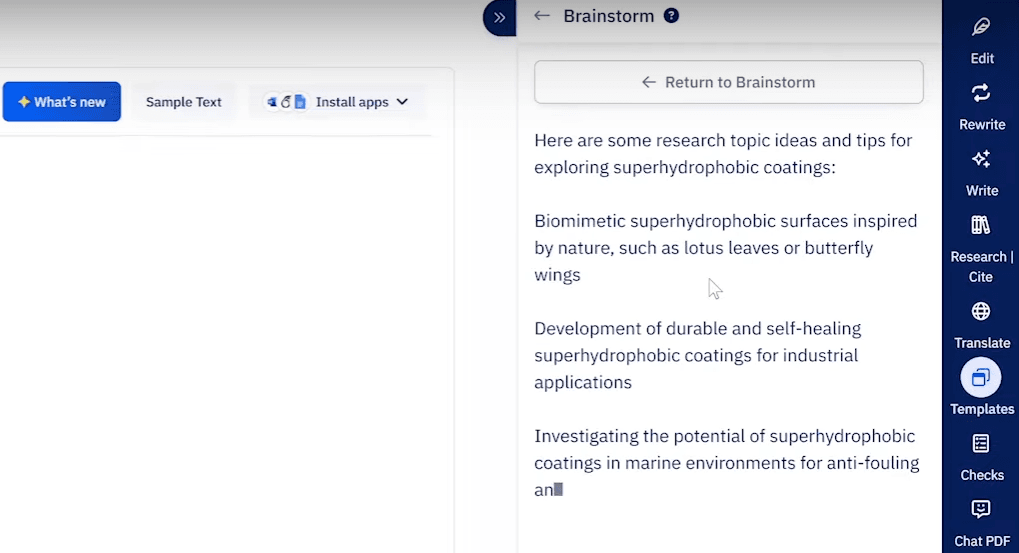Image resolution: width=1019 pixels, height=553 pixels.
Task: Click the Google Docs icon in Install apps
Action: (300, 102)
